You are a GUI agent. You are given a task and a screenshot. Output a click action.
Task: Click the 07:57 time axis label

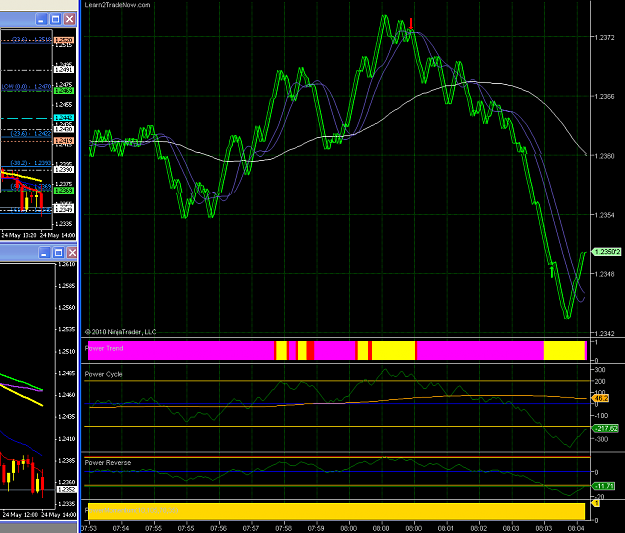click(x=251, y=529)
